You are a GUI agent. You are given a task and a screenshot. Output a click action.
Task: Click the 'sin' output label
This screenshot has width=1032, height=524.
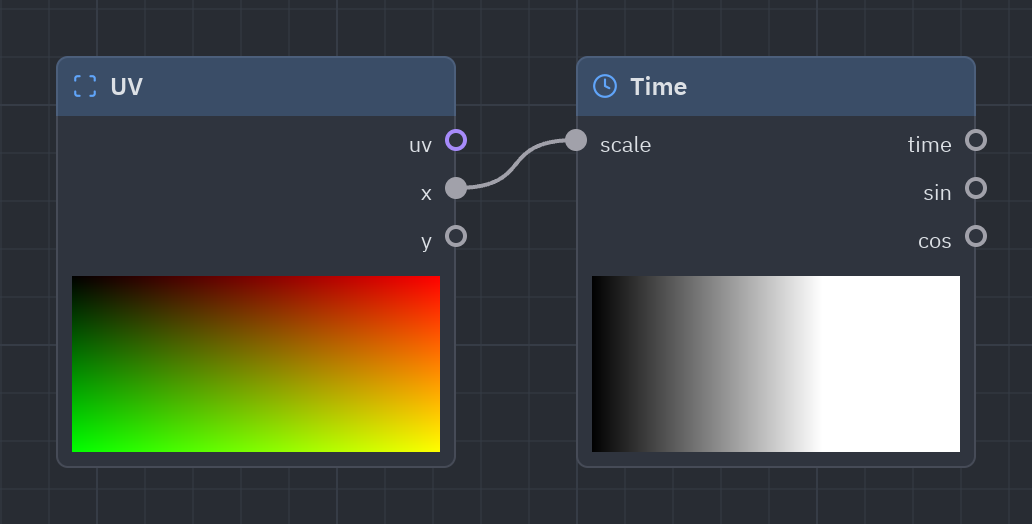point(937,193)
